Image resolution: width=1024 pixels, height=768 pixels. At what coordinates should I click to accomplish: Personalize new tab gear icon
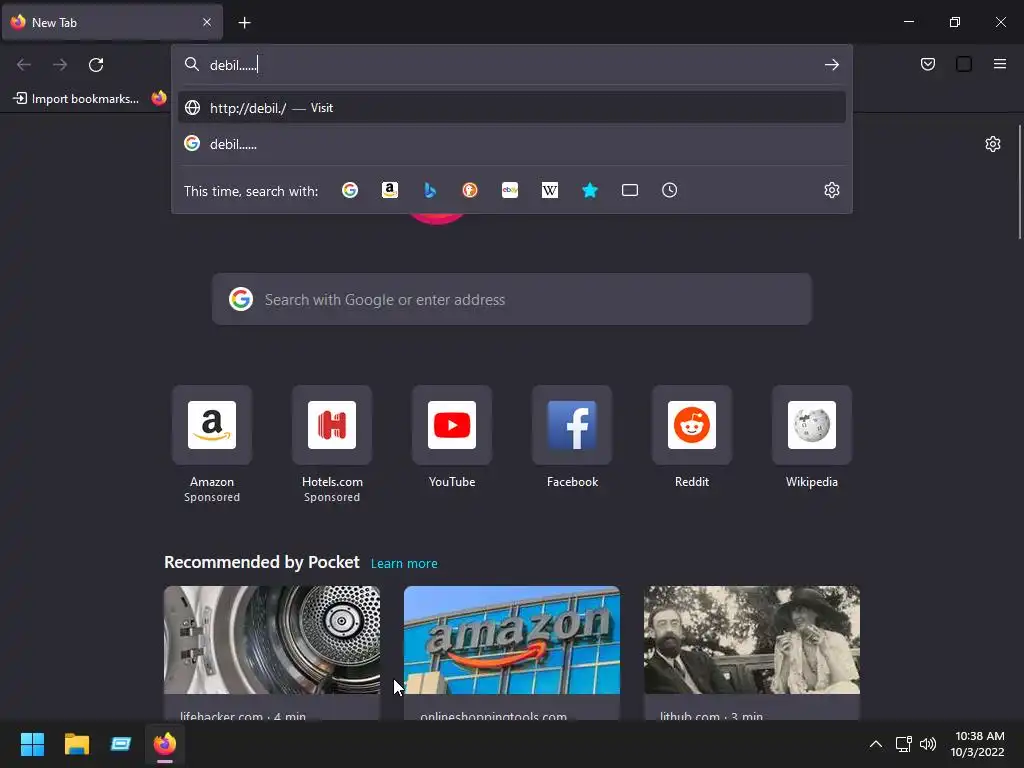click(x=993, y=144)
